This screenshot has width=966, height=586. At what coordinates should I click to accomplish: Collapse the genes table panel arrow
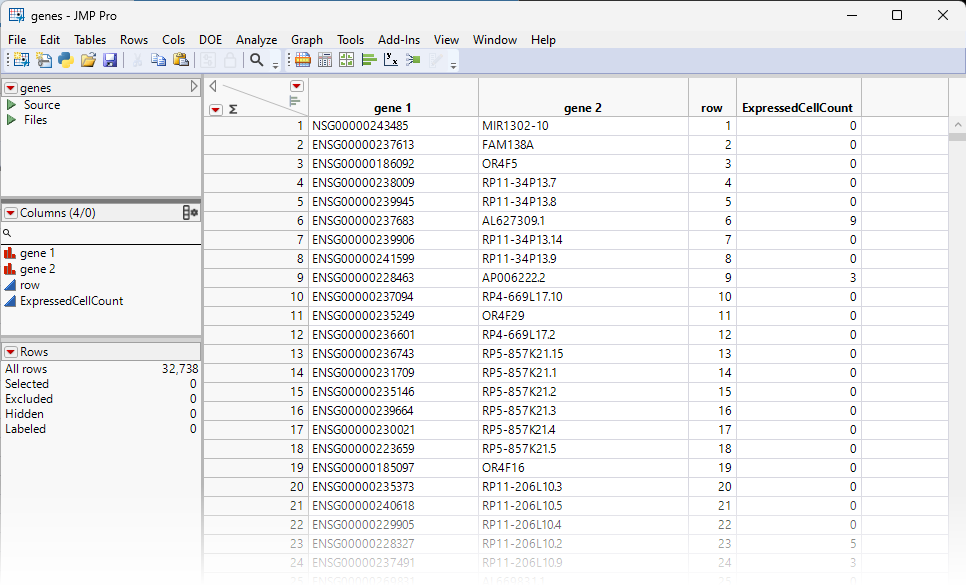point(194,88)
